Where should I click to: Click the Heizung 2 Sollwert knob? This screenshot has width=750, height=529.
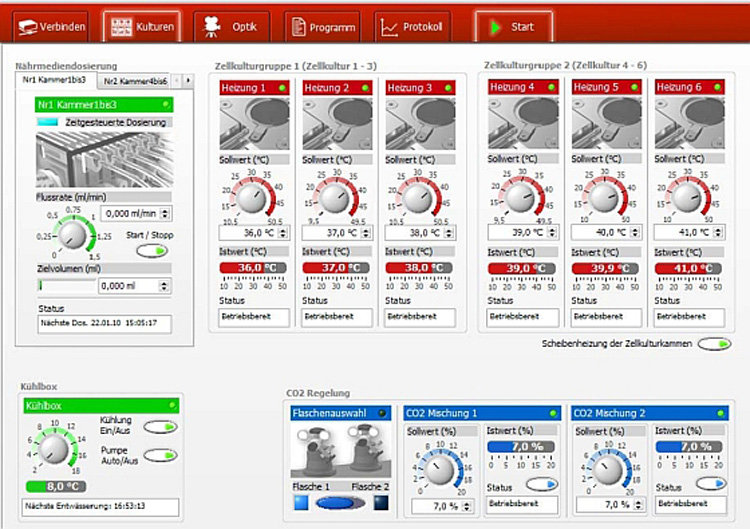click(x=334, y=198)
